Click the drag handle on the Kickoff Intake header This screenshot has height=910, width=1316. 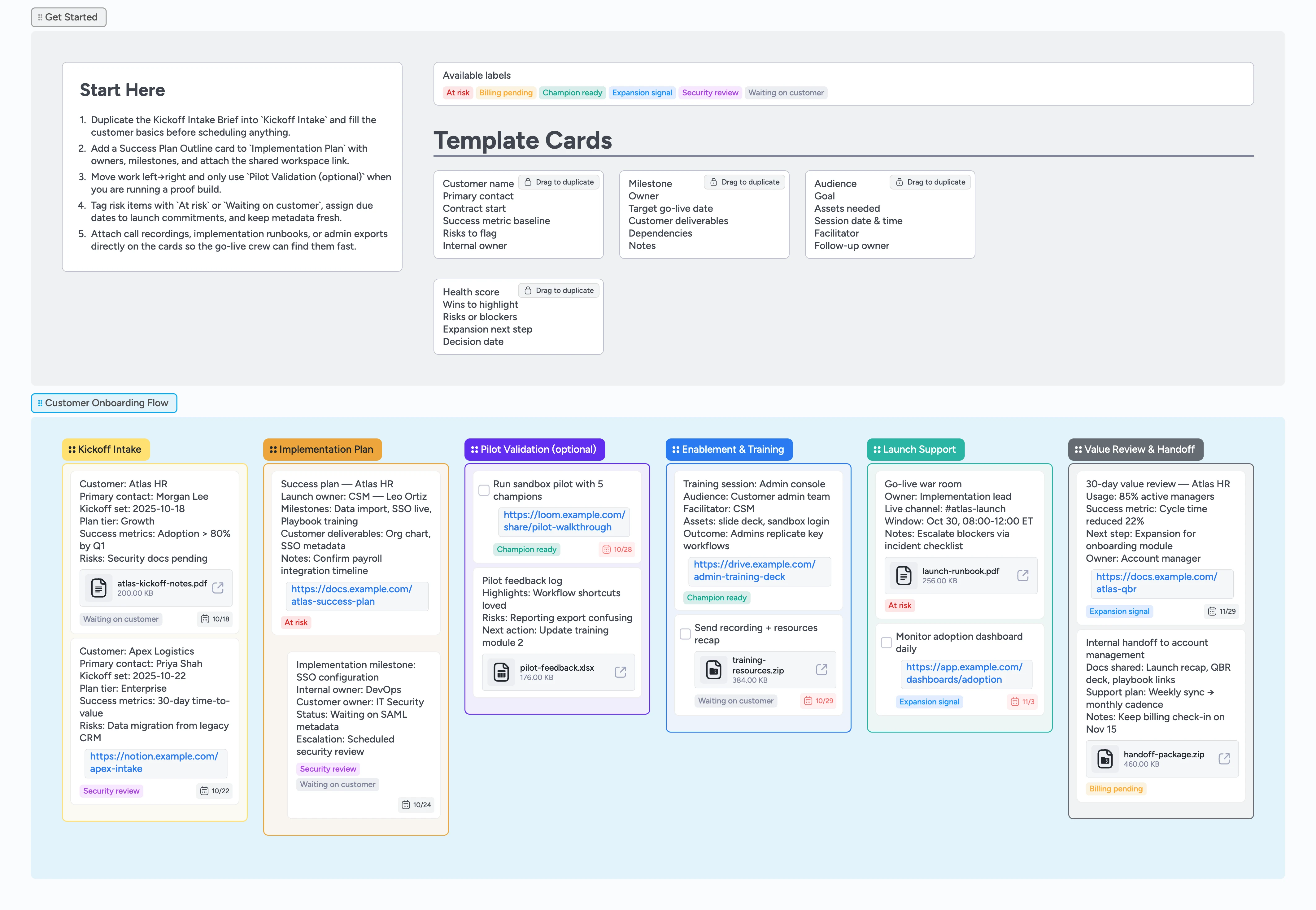tap(72, 449)
